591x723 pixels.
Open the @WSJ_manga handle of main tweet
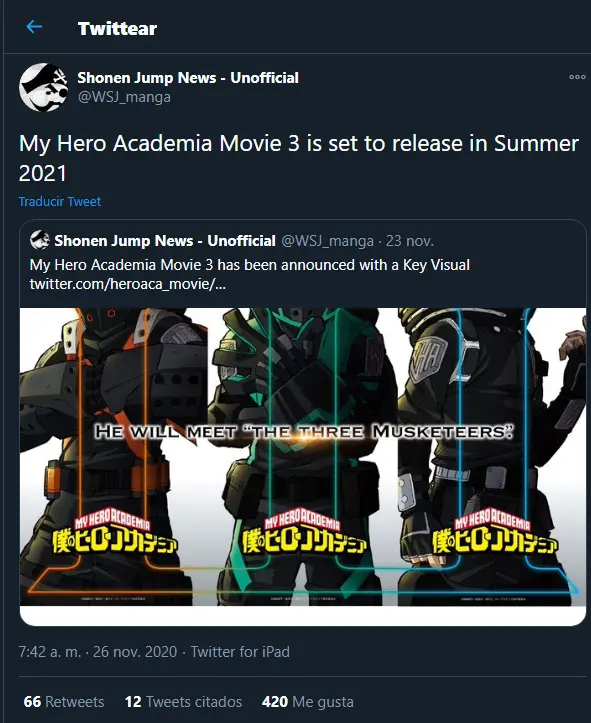click(x=124, y=97)
